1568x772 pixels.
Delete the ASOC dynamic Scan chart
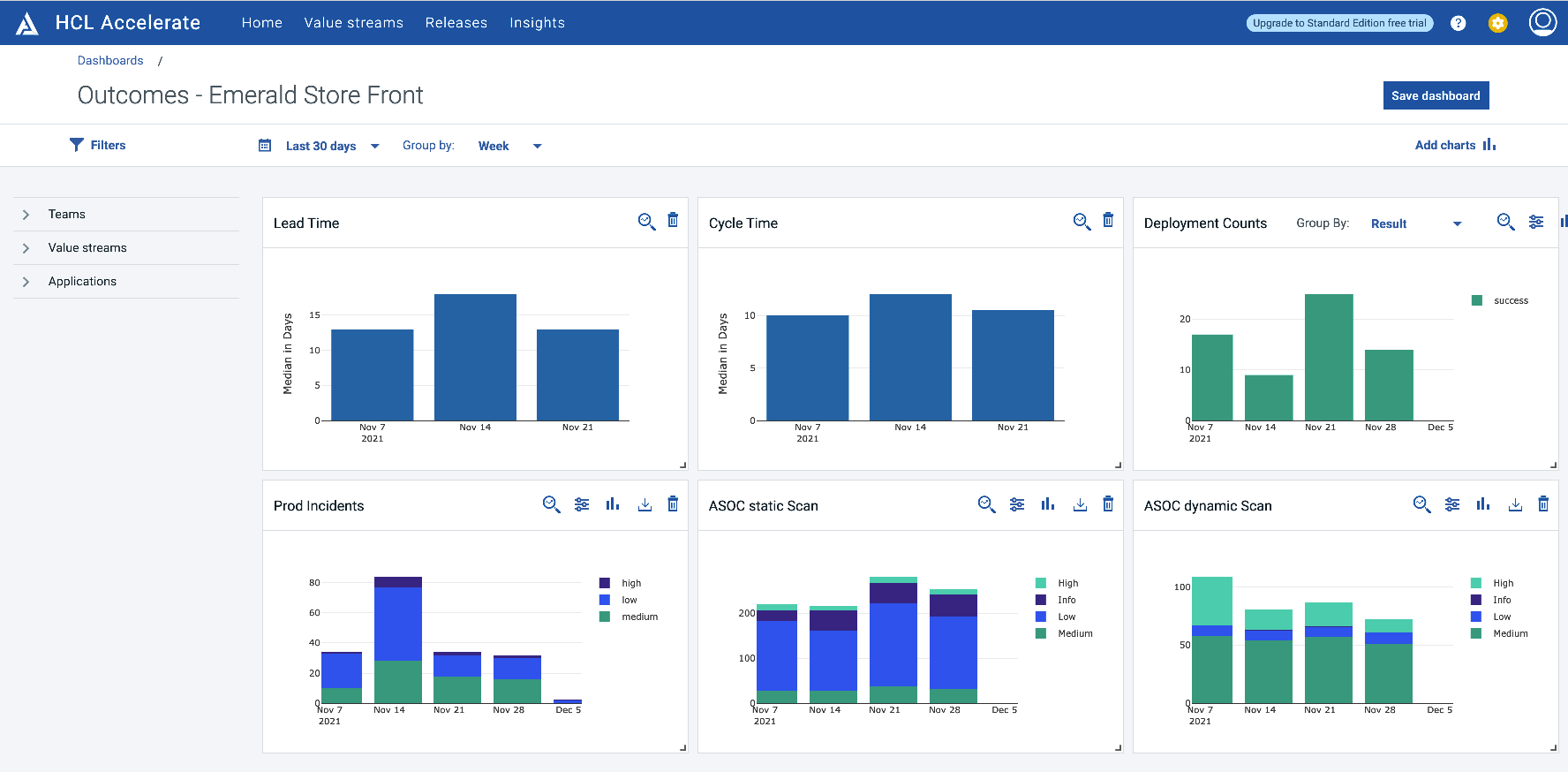(x=1543, y=503)
